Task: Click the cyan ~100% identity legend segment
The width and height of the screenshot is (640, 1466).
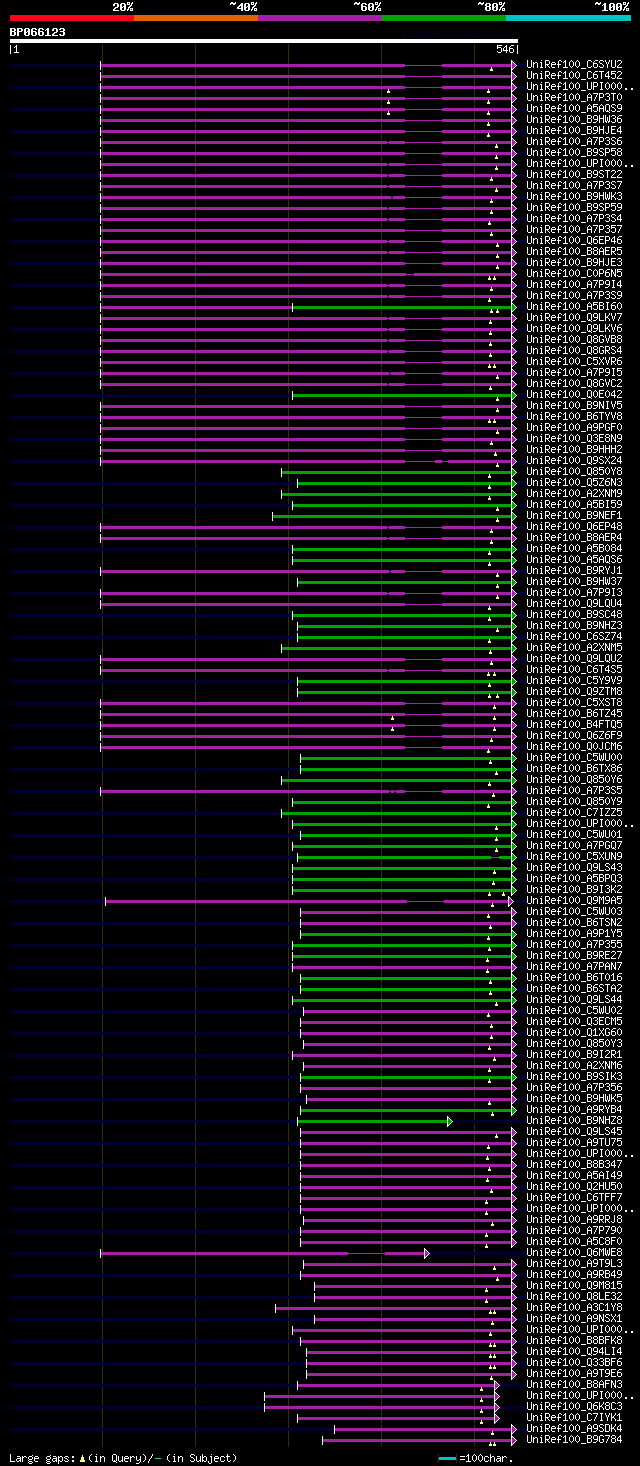Action: click(568, 18)
